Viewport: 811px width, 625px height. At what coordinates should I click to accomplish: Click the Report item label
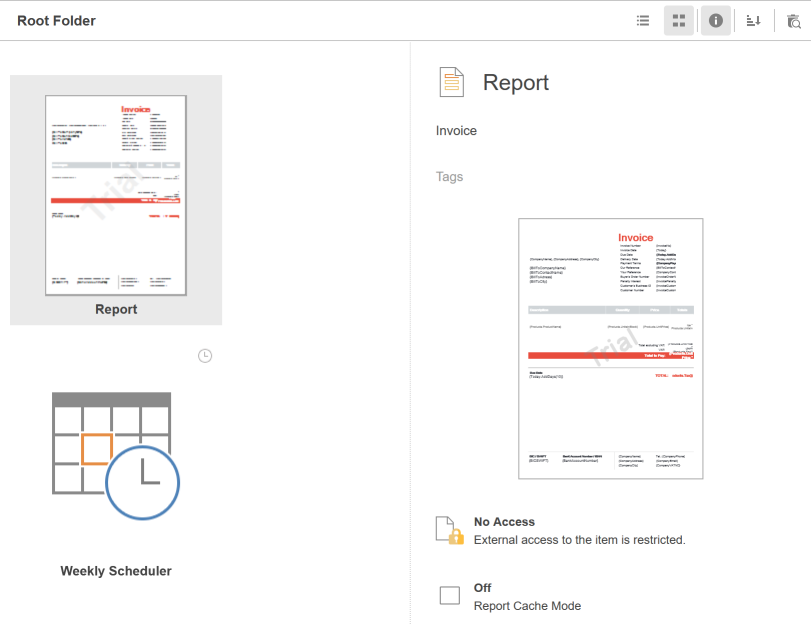[x=116, y=310]
